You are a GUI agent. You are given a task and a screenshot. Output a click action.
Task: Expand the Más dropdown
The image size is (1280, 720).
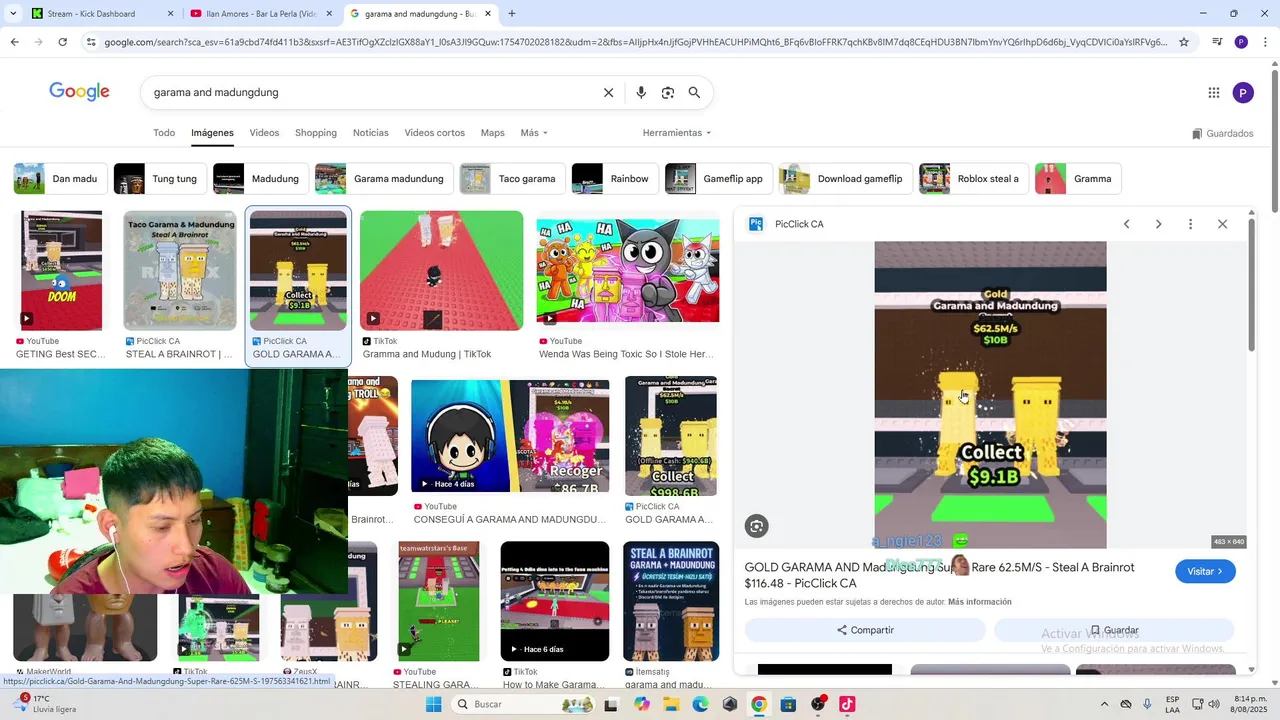point(534,133)
